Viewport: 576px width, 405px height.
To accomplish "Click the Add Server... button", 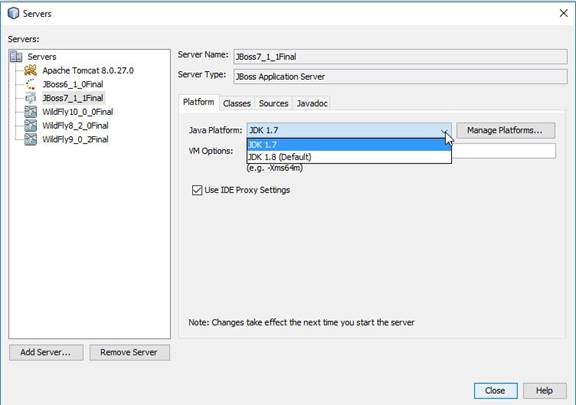I will 46,352.
